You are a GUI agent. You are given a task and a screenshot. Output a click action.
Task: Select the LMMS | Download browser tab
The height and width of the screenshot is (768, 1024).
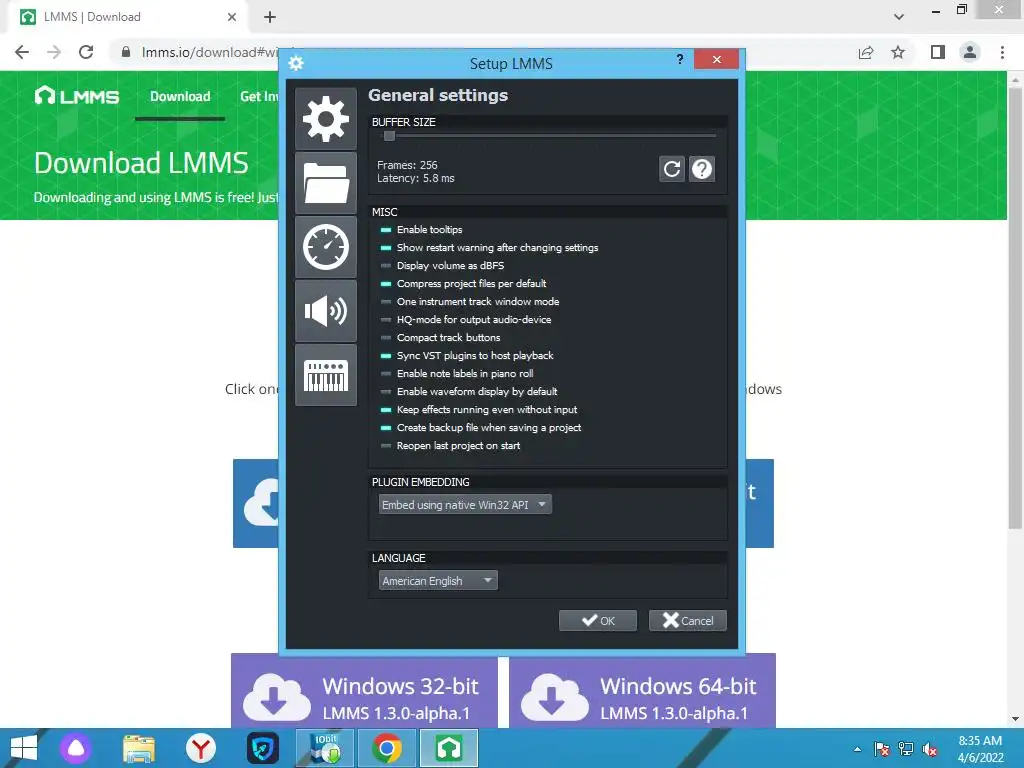pyautogui.click(x=127, y=17)
